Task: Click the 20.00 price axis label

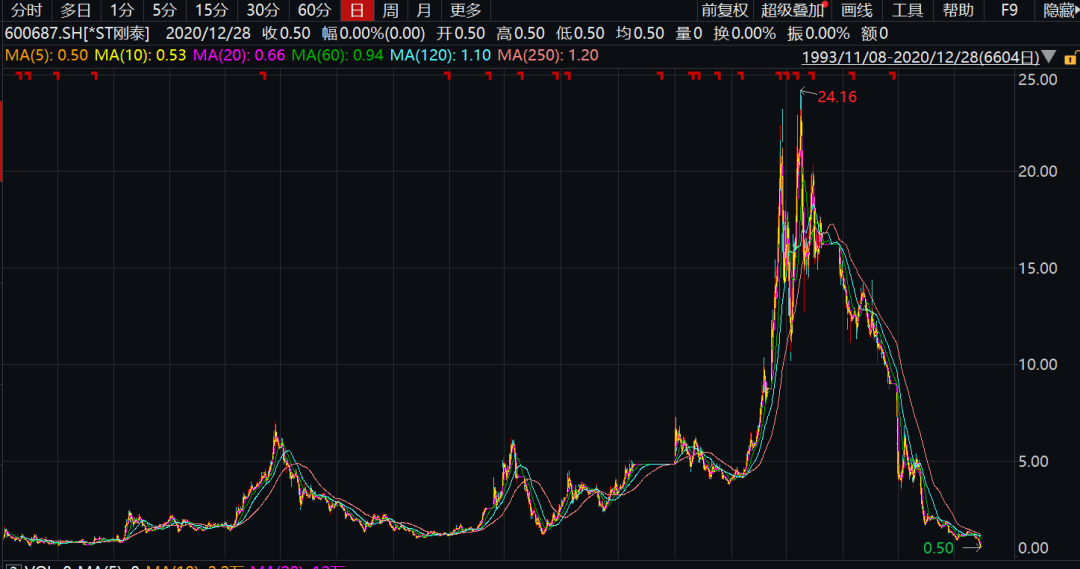Action: (1037, 172)
